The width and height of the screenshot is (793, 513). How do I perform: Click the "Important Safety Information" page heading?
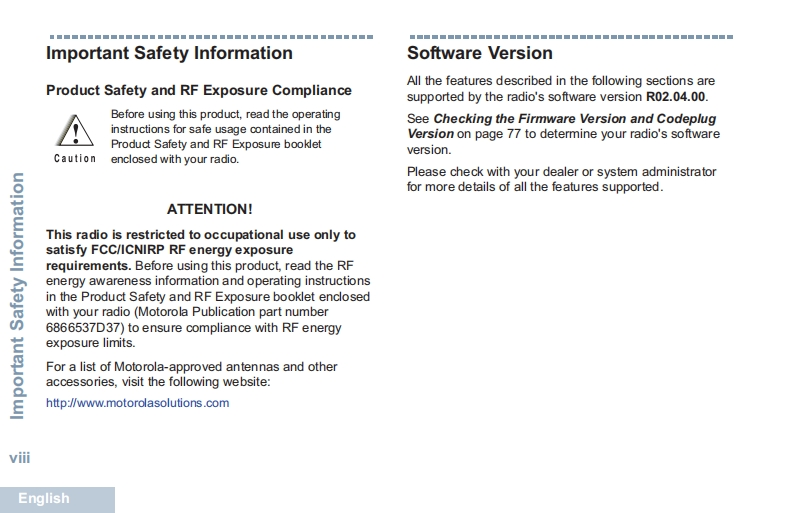(x=169, y=53)
